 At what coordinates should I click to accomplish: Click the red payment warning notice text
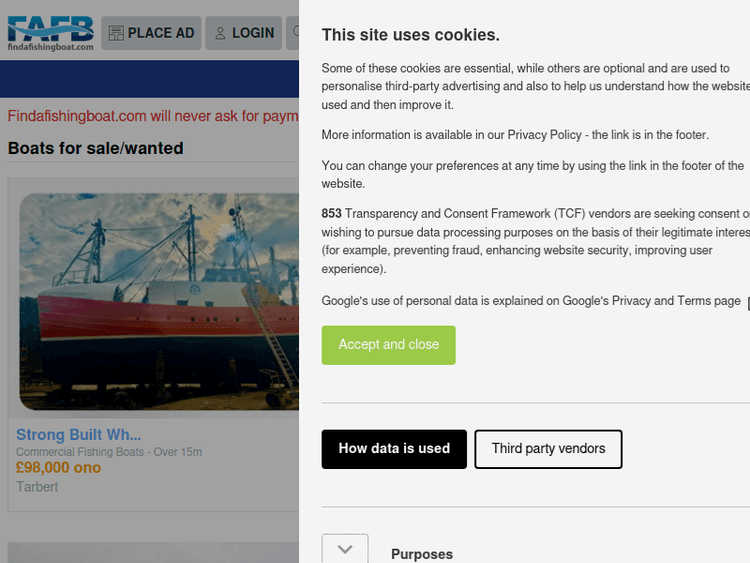[150, 116]
